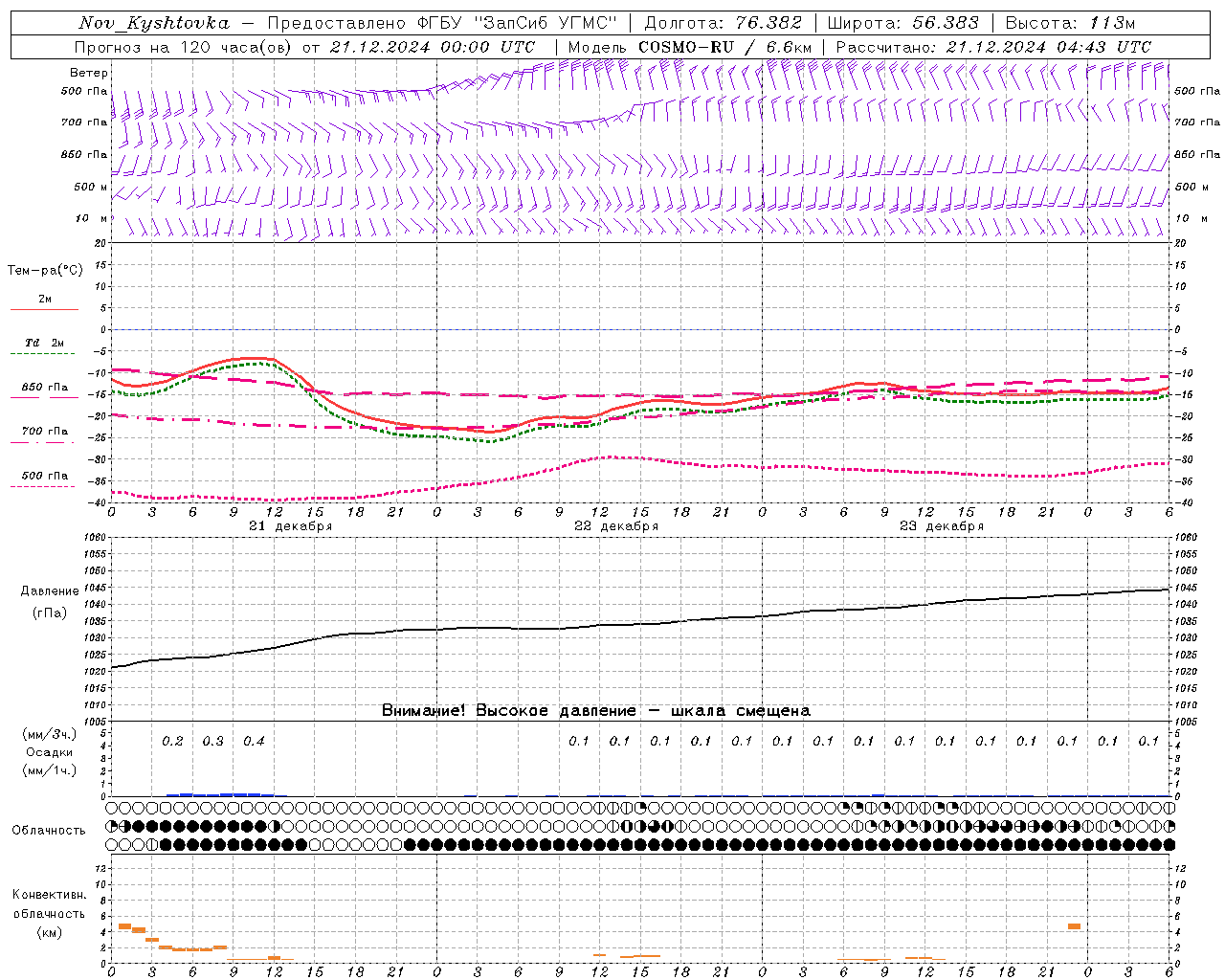This screenshot has width=1225, height=980.
Task: Click the 'Высота: 113м' value
Action: click(x=1070, y=23)
